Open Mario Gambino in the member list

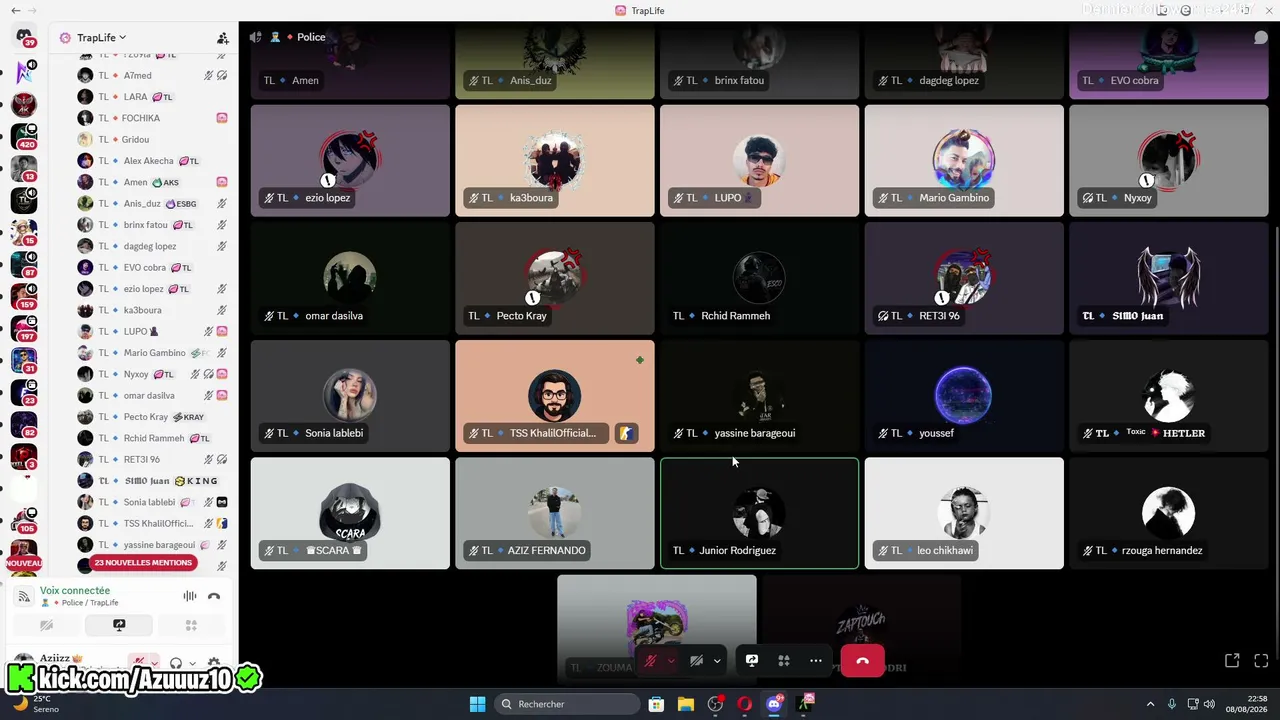click(153, 353)
